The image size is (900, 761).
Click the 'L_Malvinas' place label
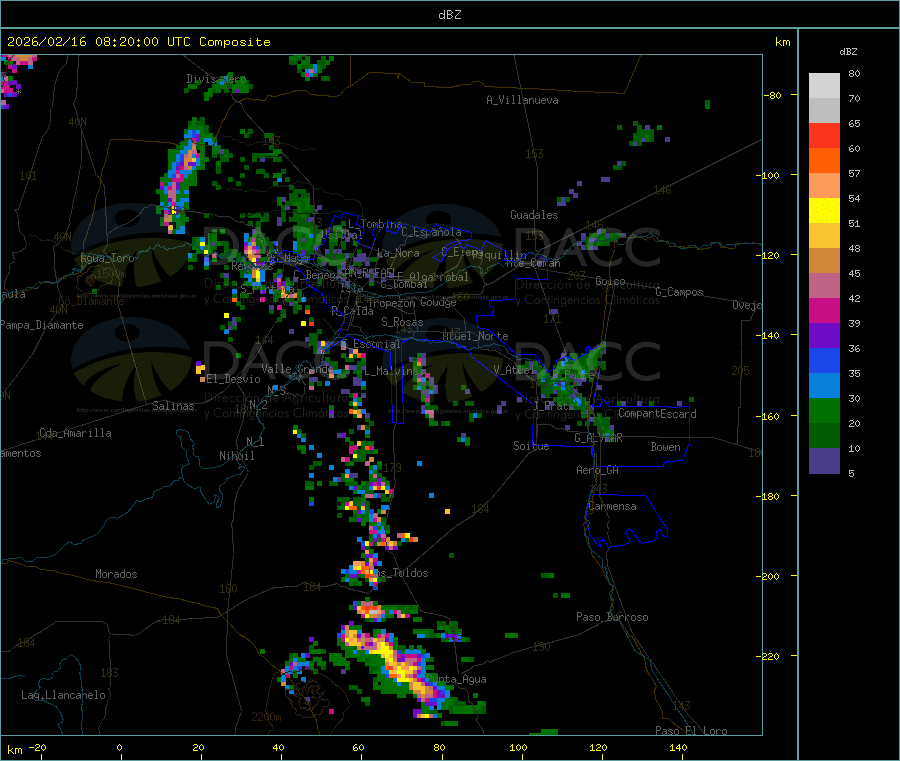tap(394, 371)
